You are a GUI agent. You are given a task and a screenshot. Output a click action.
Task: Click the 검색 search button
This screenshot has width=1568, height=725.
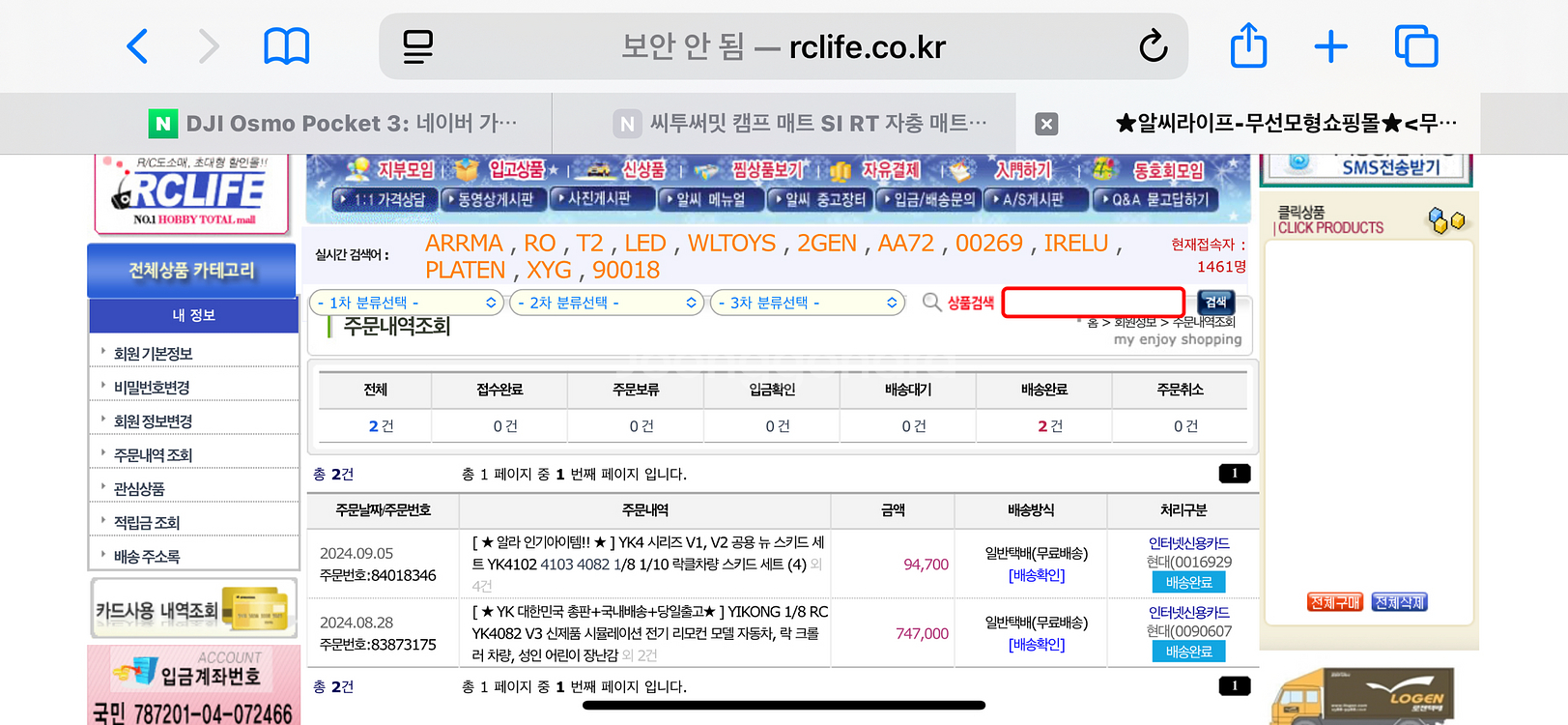pyautogui.click(x=1215, y=303)
